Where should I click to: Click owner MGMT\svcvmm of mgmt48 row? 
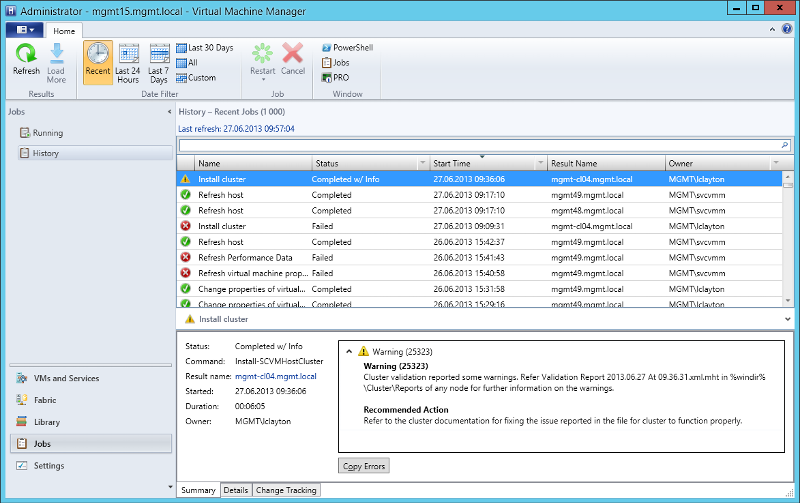click(697, 210)
